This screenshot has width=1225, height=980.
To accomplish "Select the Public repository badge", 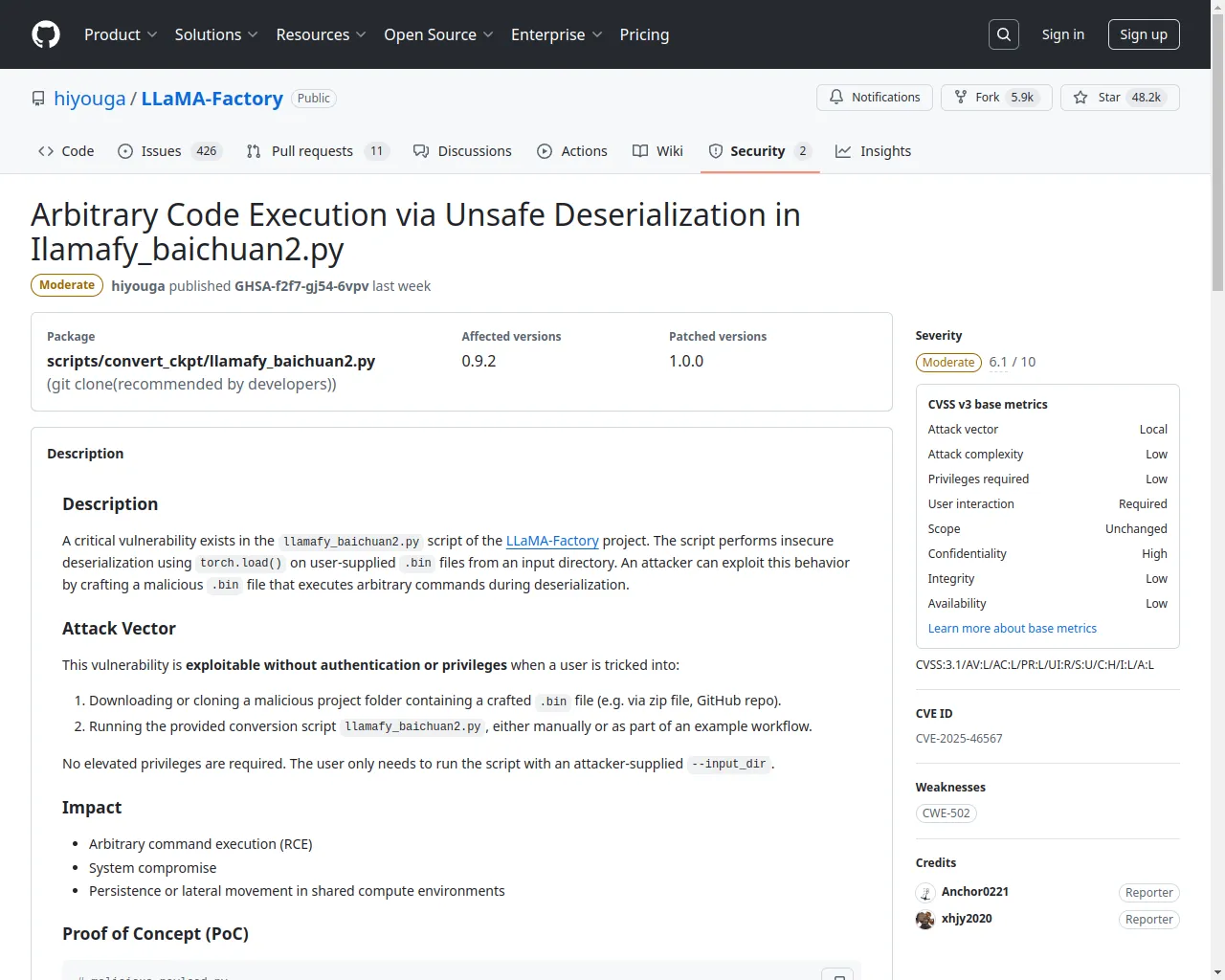I will click(313, 99).
